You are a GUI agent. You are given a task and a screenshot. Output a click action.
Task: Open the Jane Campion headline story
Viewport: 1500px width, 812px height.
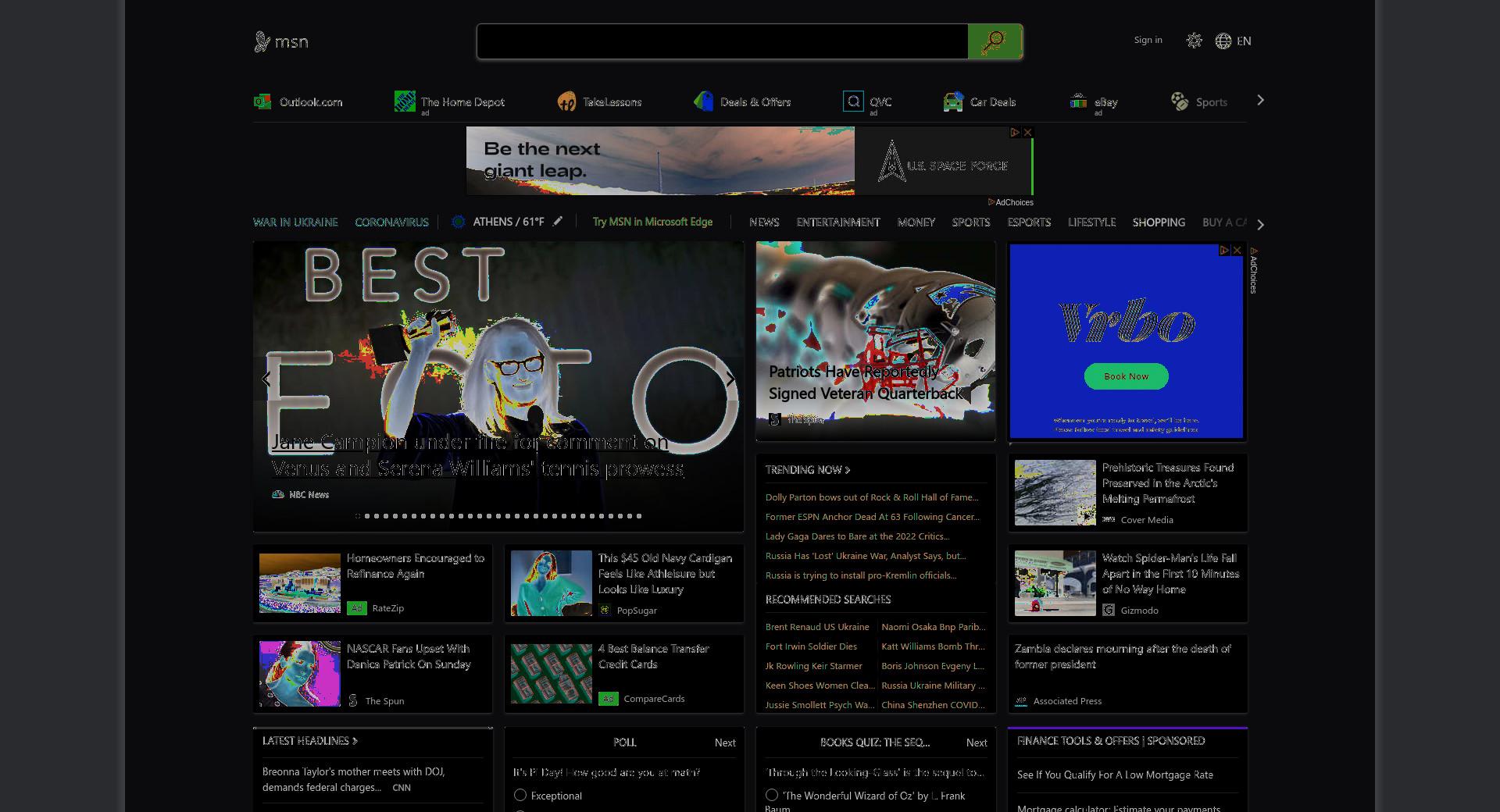point(478,455)
